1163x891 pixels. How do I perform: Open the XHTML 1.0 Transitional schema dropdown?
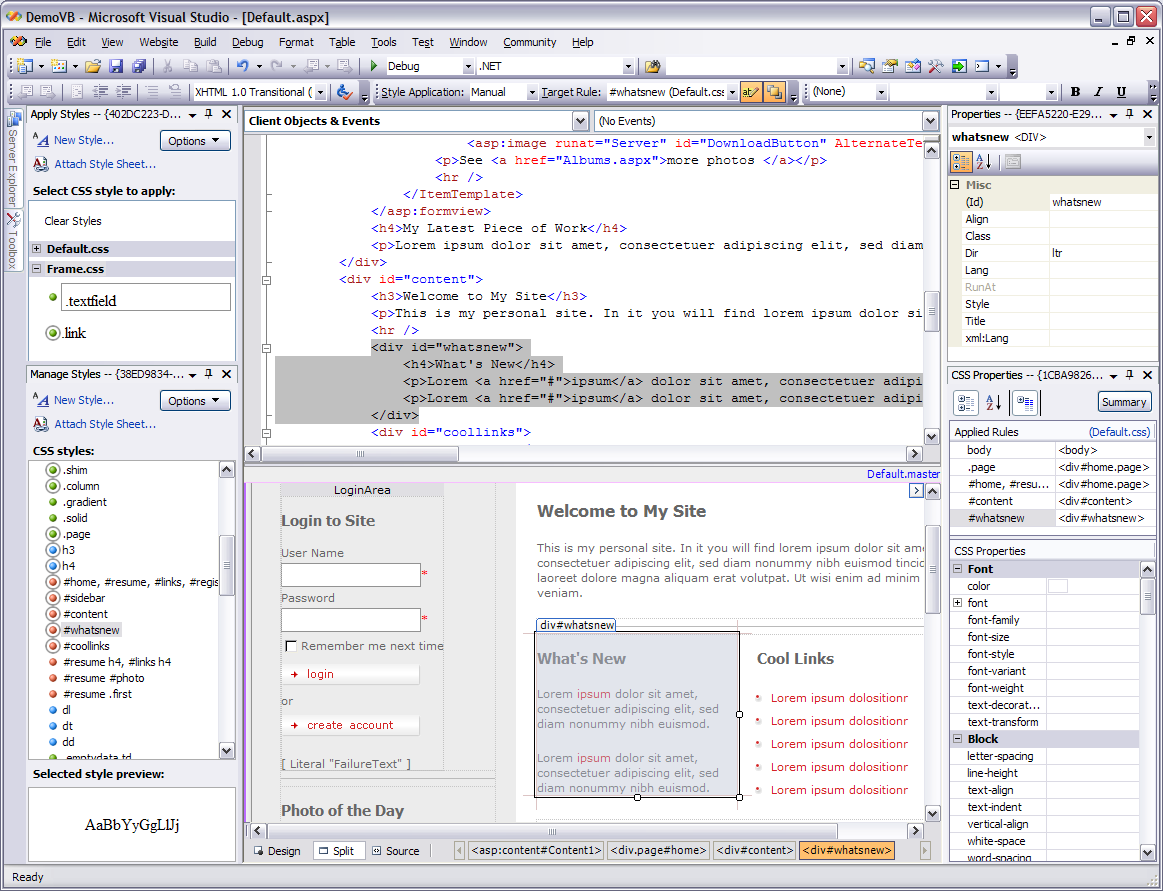click(x=320, y=91)
